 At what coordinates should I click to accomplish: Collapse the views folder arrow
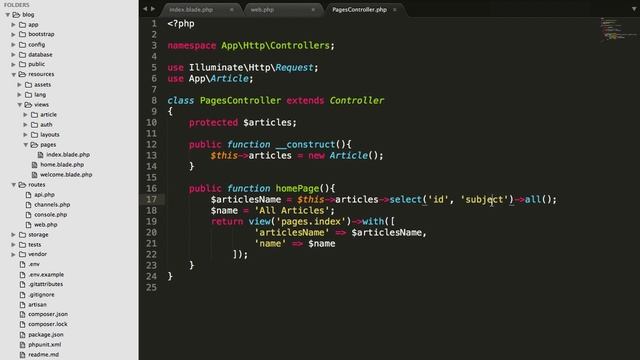(20, 104)
